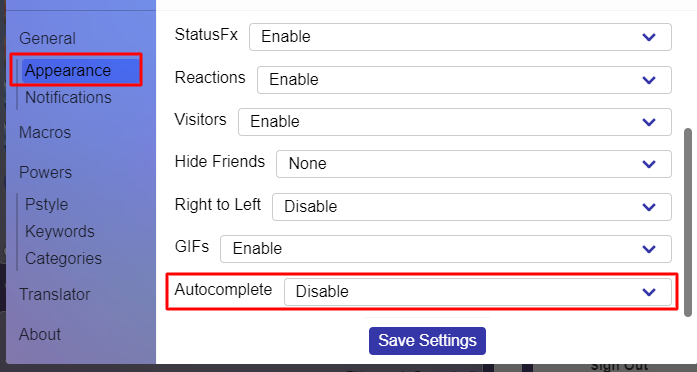Open the Hide Friends None combo box
This screenshot has height=372, width=697.
tap(474, 164)
